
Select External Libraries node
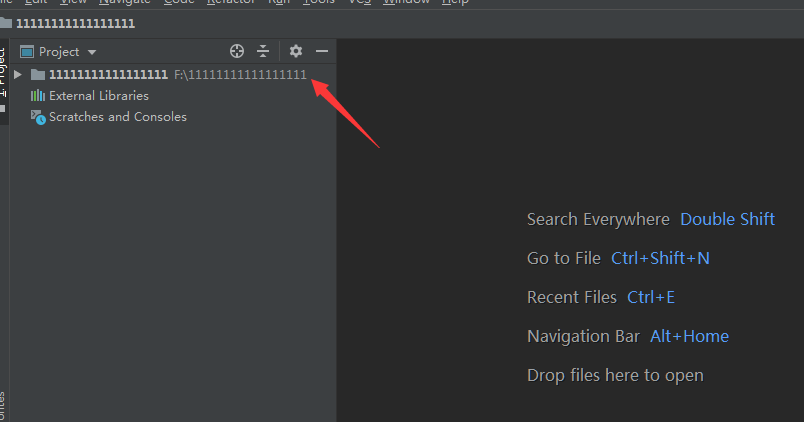tap(98, 96)
